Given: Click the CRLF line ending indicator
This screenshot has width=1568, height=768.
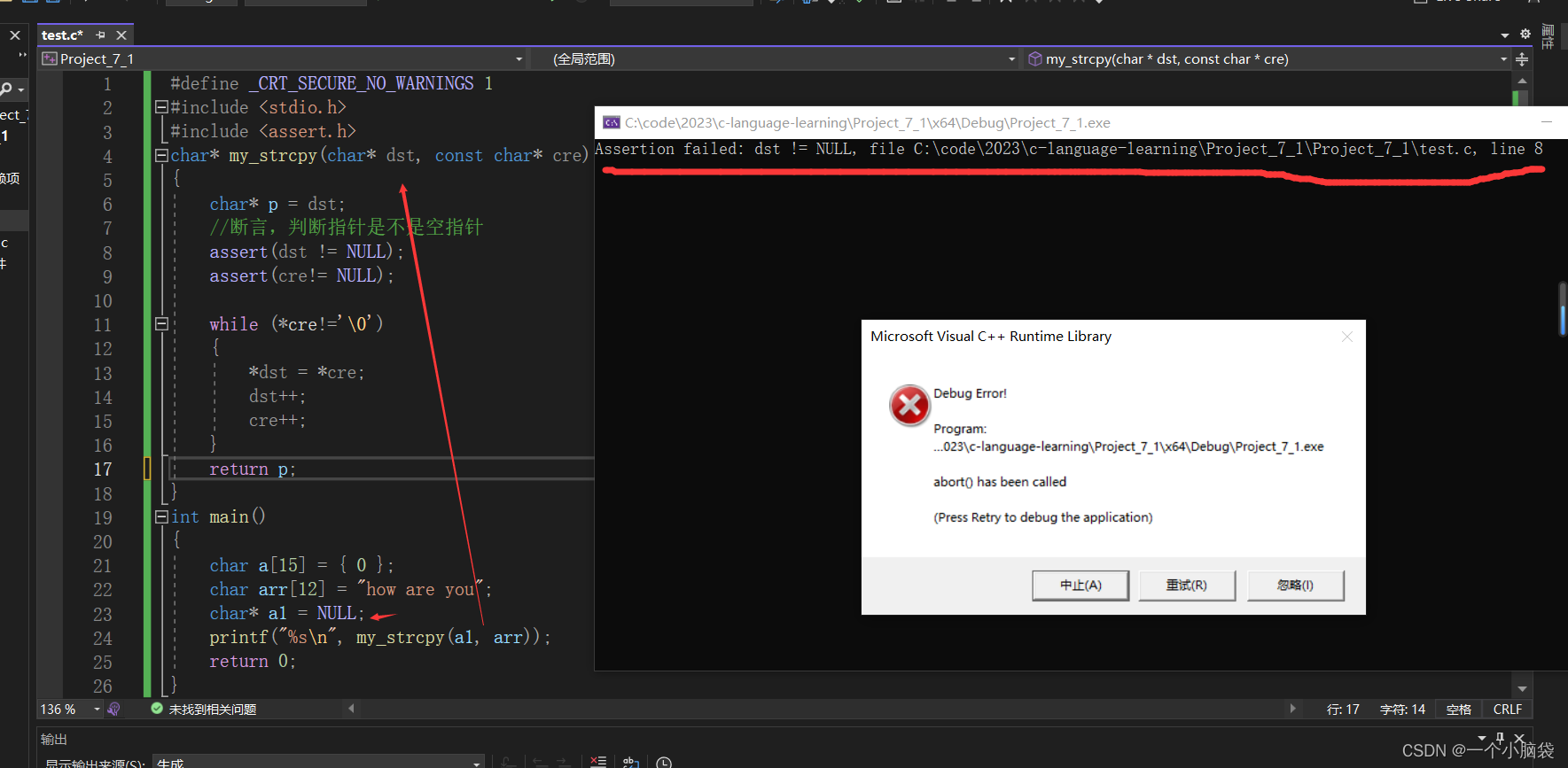Looking at the screenshot, I should [1507, 710].
